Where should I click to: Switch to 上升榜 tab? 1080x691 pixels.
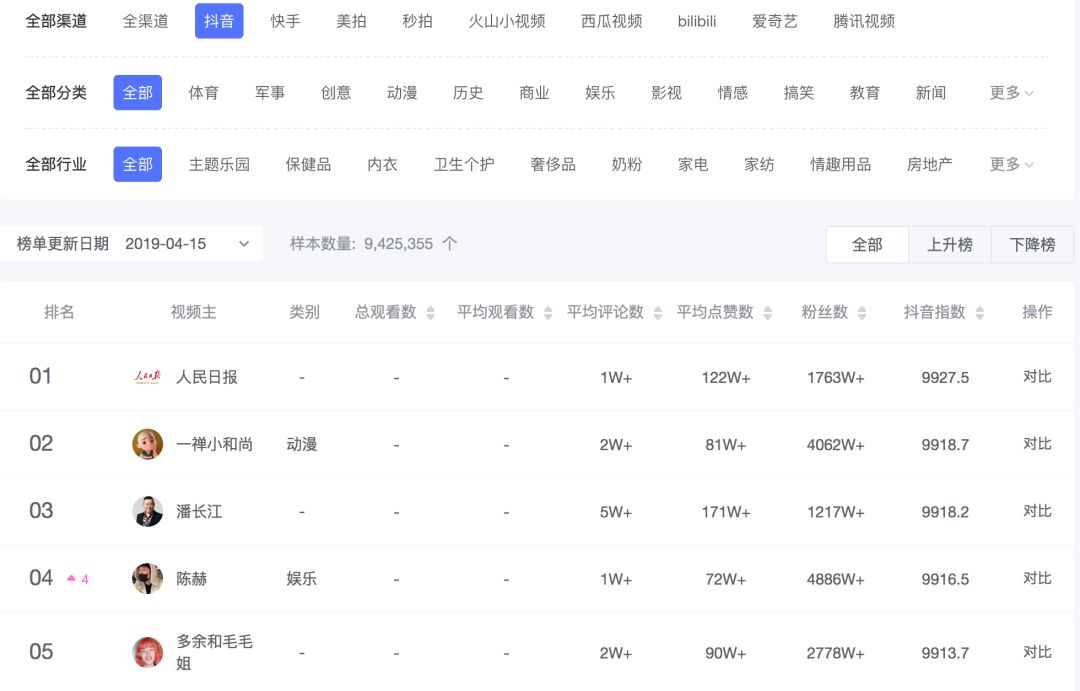tap(950, 245)
